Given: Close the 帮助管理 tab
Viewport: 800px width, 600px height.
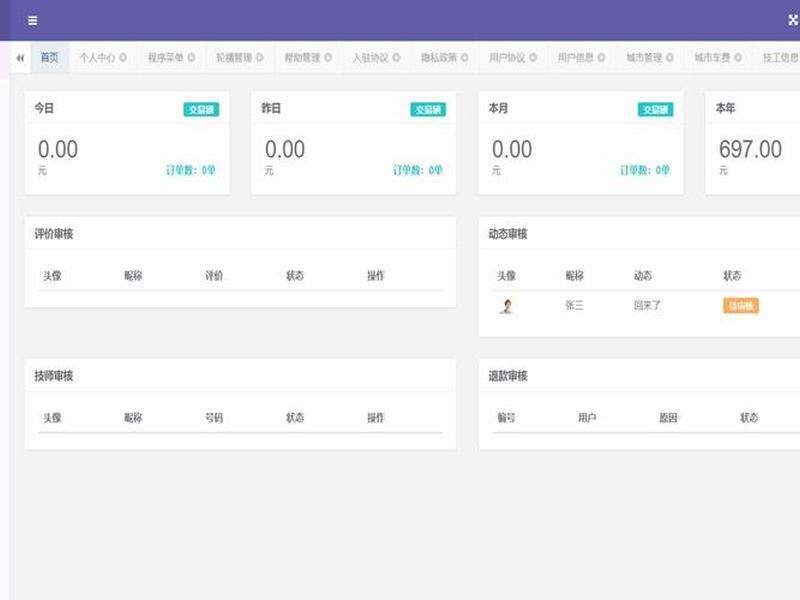Looking at the screenshot, I should 328,58.
